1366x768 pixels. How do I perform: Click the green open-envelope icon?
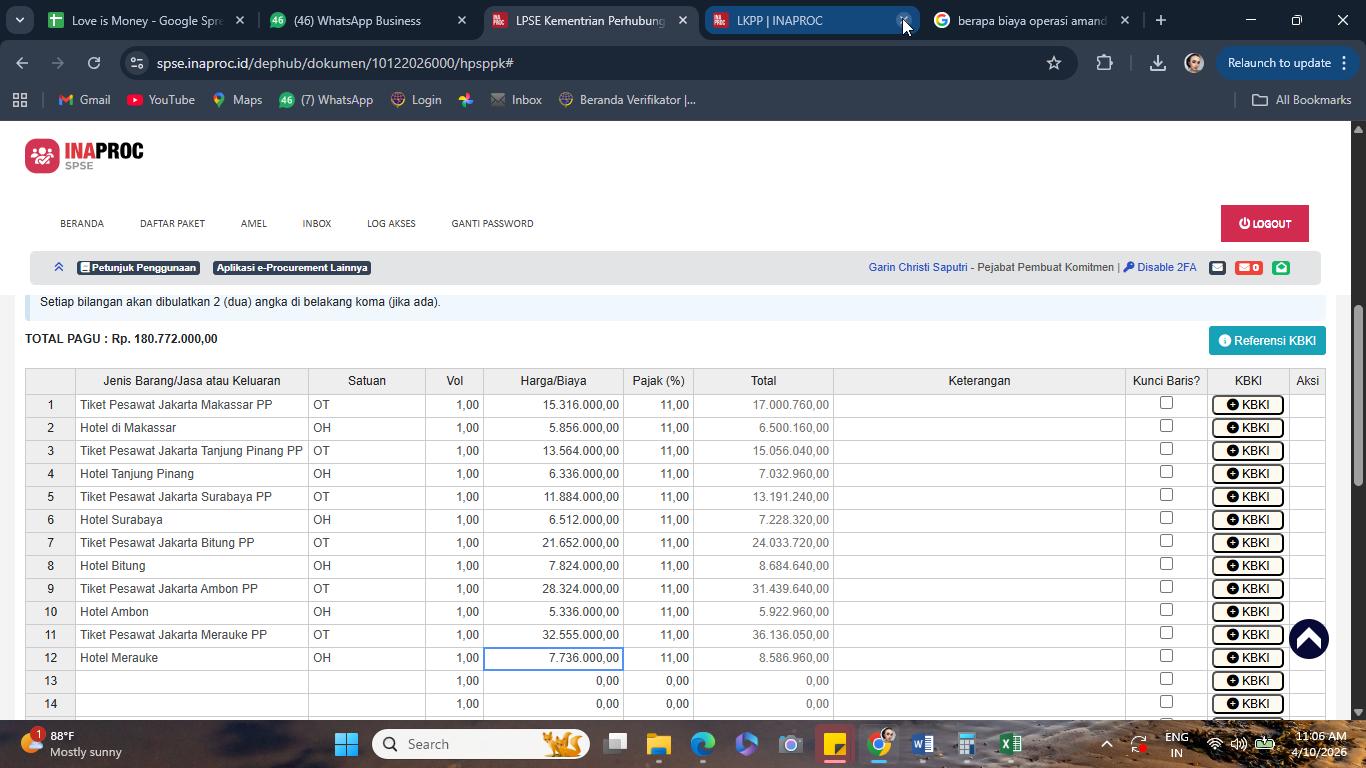coord(1281,267)
